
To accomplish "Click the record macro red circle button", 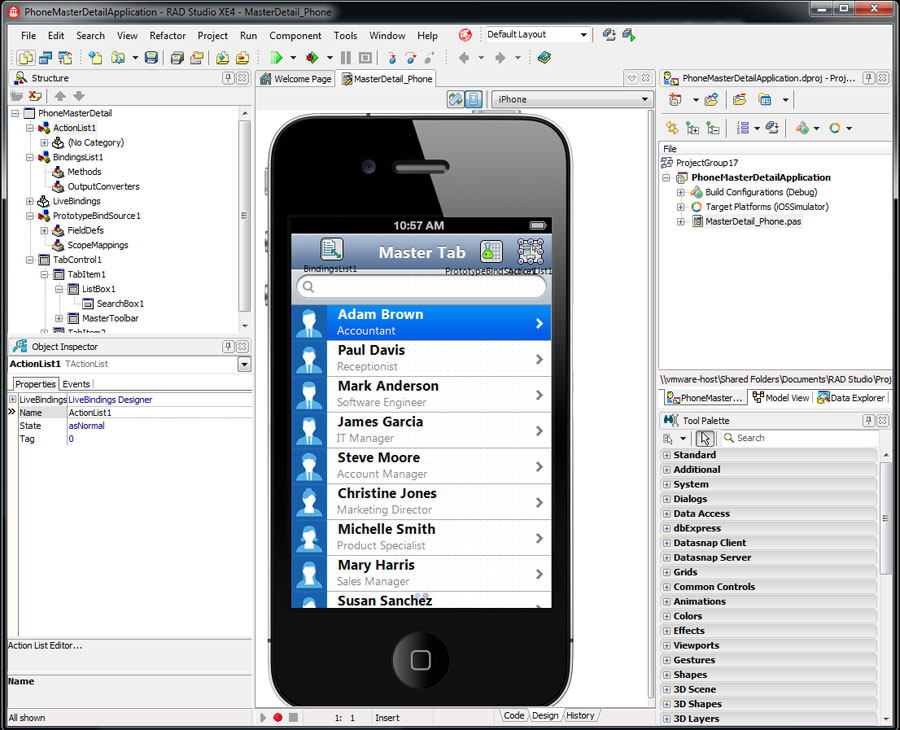I will point(278,717).
